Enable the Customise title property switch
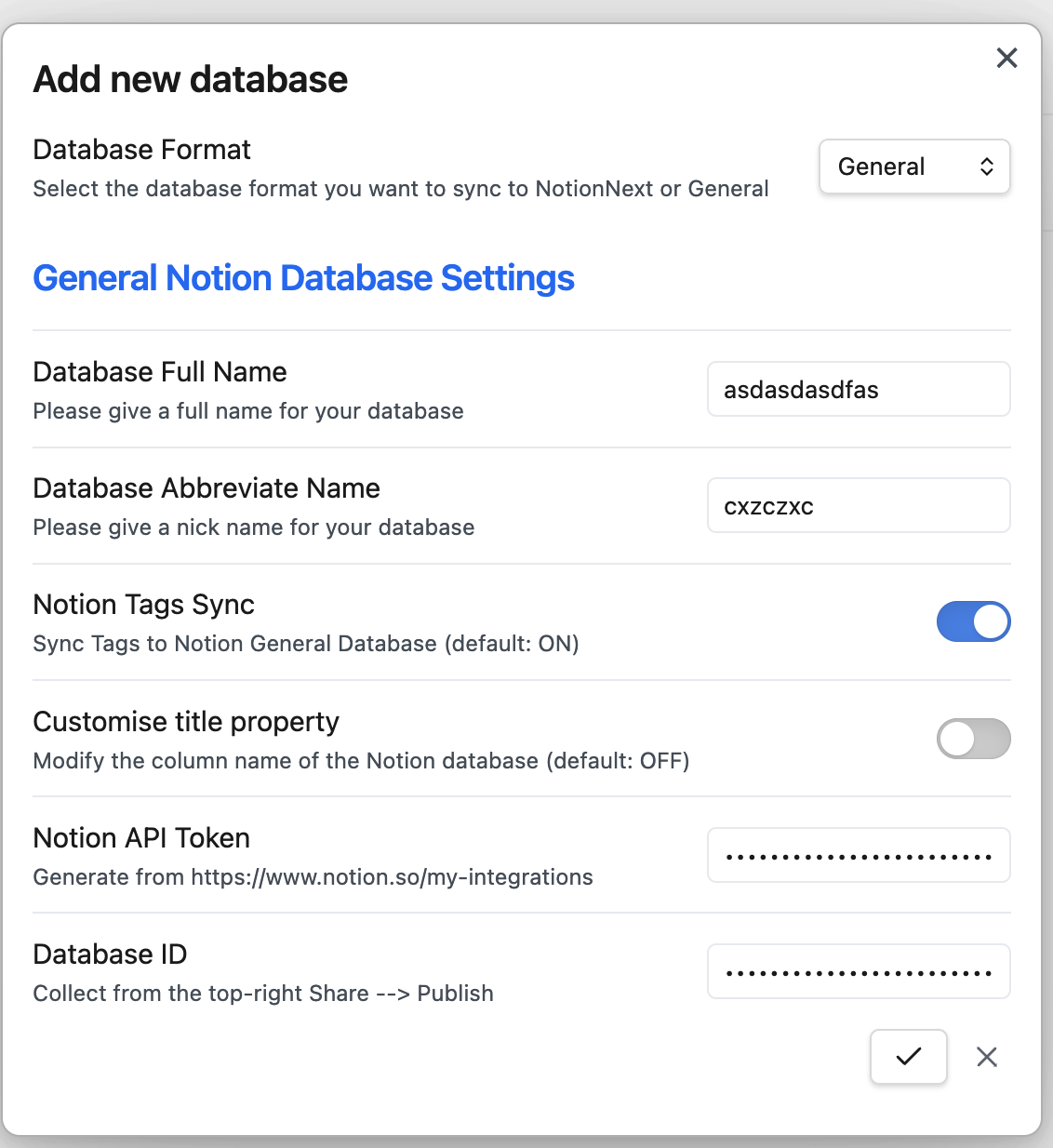 coord(973,739)
